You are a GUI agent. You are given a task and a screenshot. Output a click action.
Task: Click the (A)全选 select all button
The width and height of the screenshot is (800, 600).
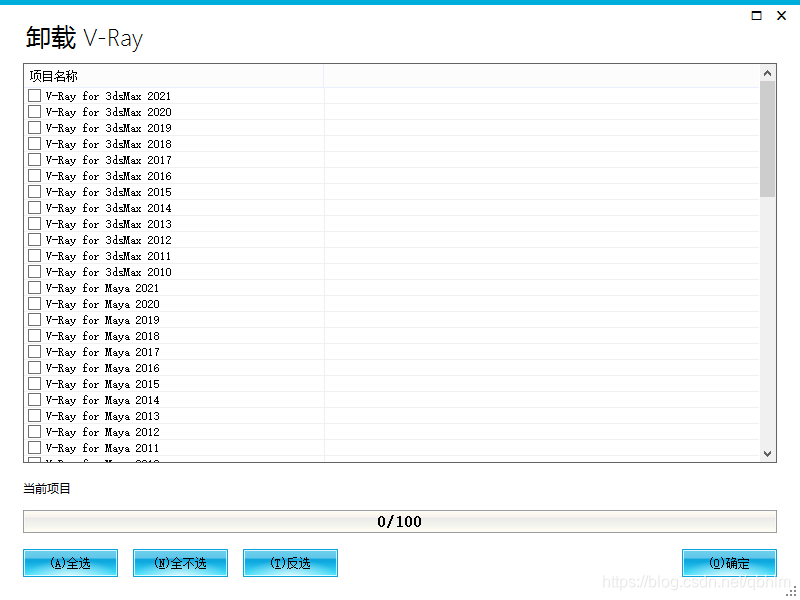tap(70, 563)
